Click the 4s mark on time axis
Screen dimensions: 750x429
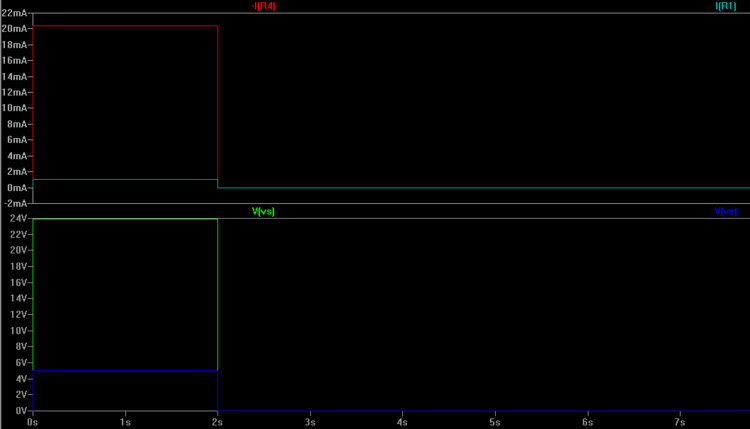click(402, 421)
